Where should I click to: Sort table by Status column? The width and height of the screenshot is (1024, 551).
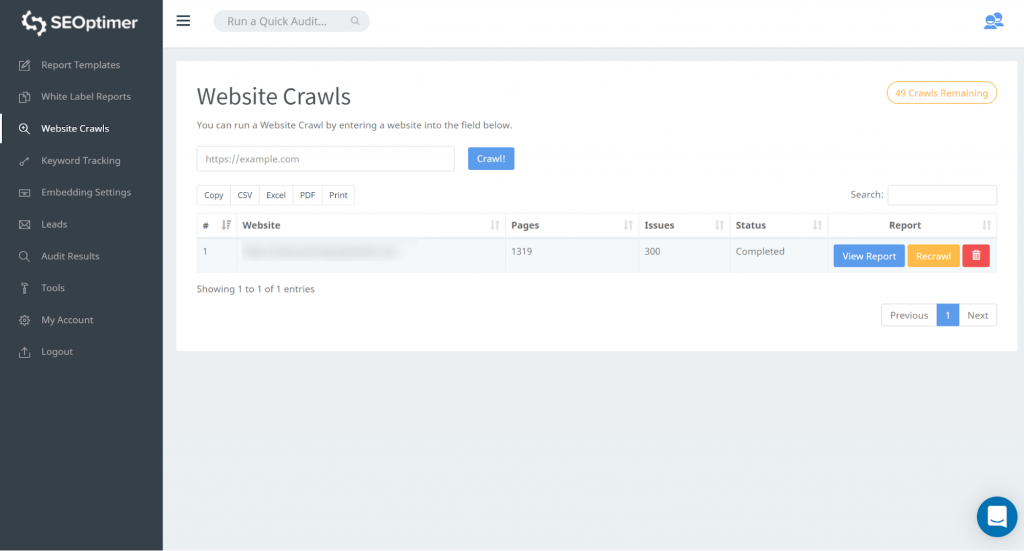tap(778, 226)
